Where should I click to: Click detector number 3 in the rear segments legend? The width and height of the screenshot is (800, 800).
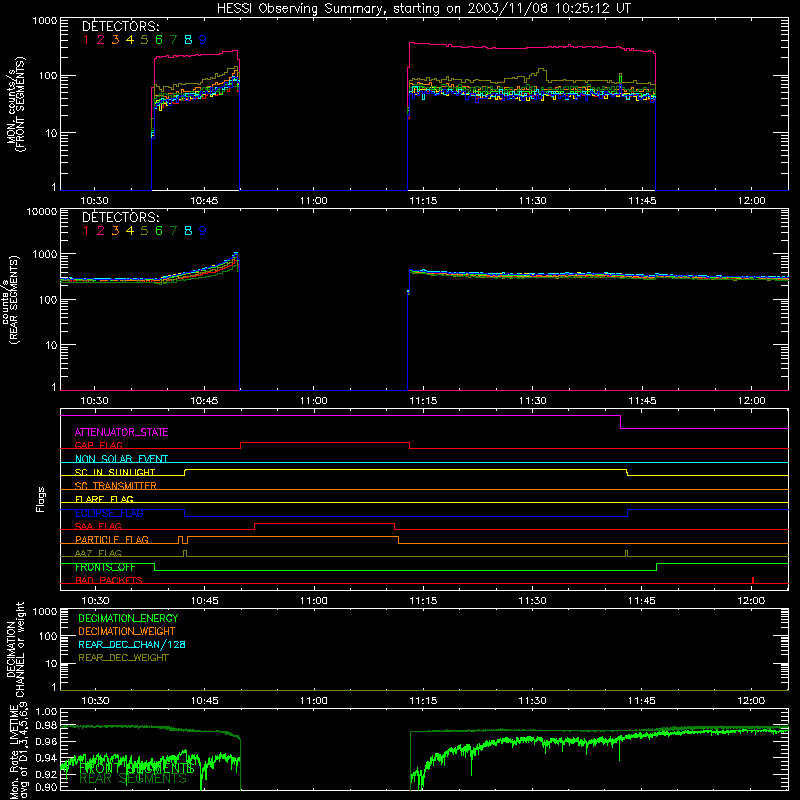pyautogui.click(x=115, y=231)
